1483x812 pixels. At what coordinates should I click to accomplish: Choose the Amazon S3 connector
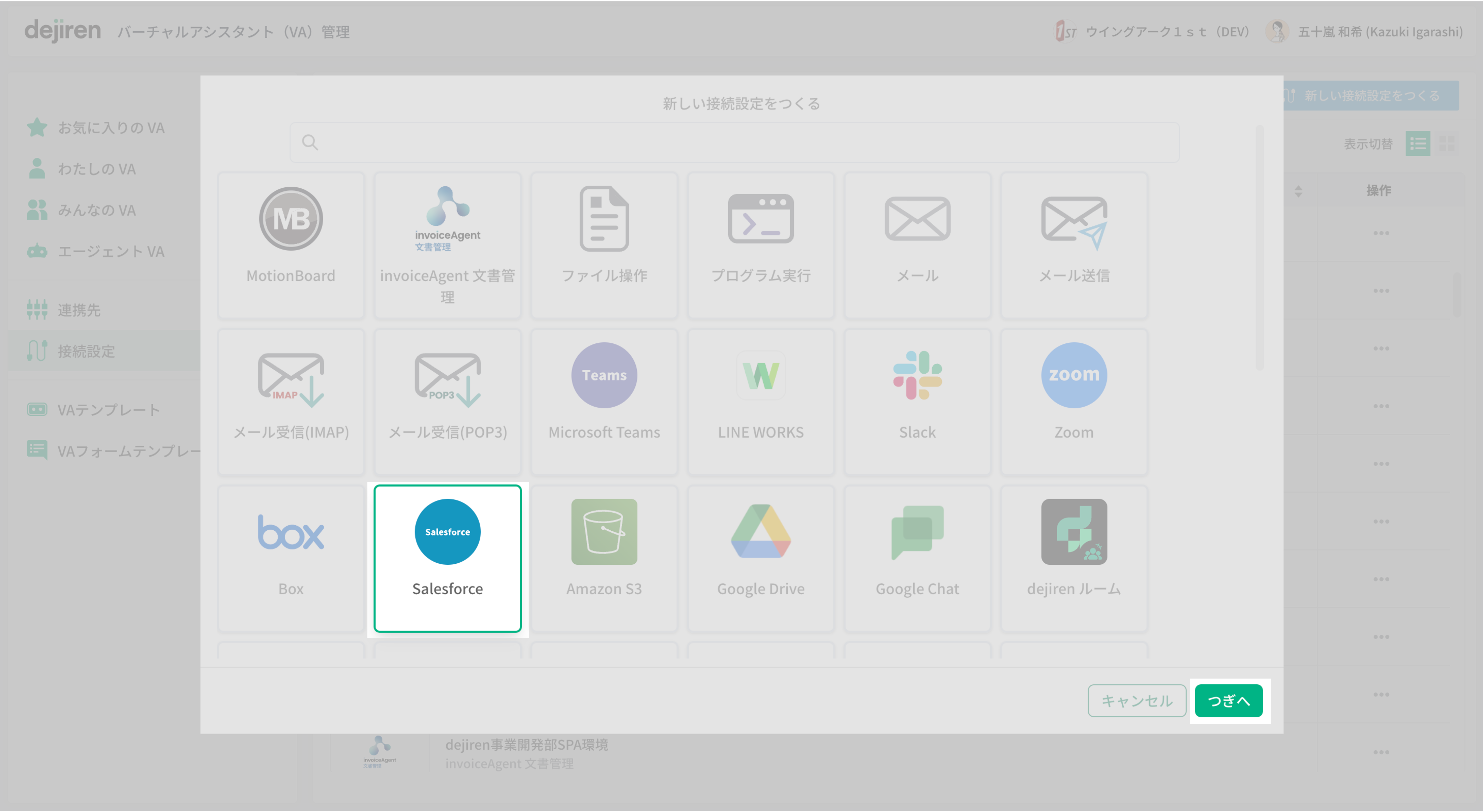tap(604, 558)
